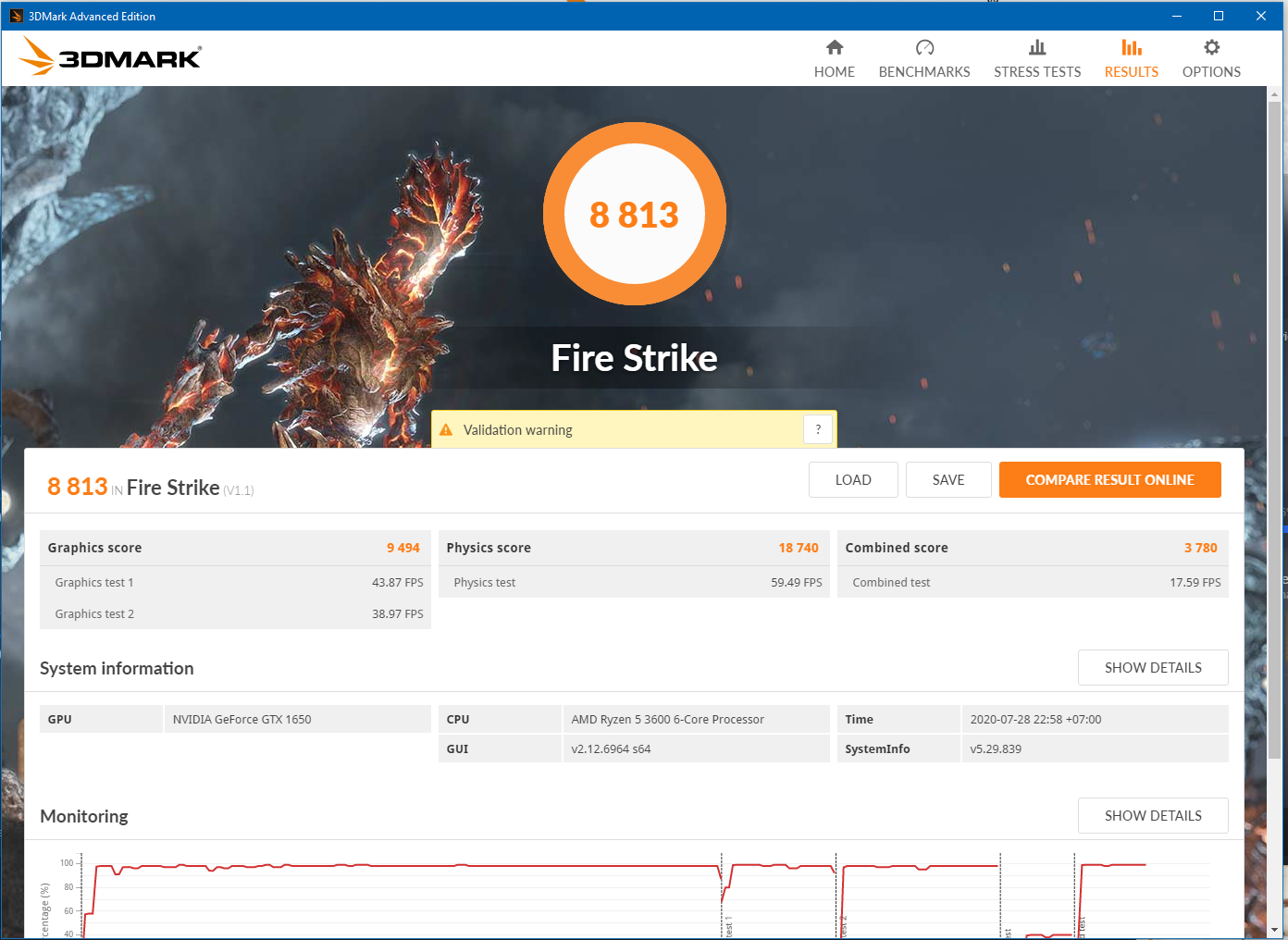Image resolution: width=1288 pixels, height=940 pixels.
Task: Open the Home section house icon
Action: coord(835,47)
